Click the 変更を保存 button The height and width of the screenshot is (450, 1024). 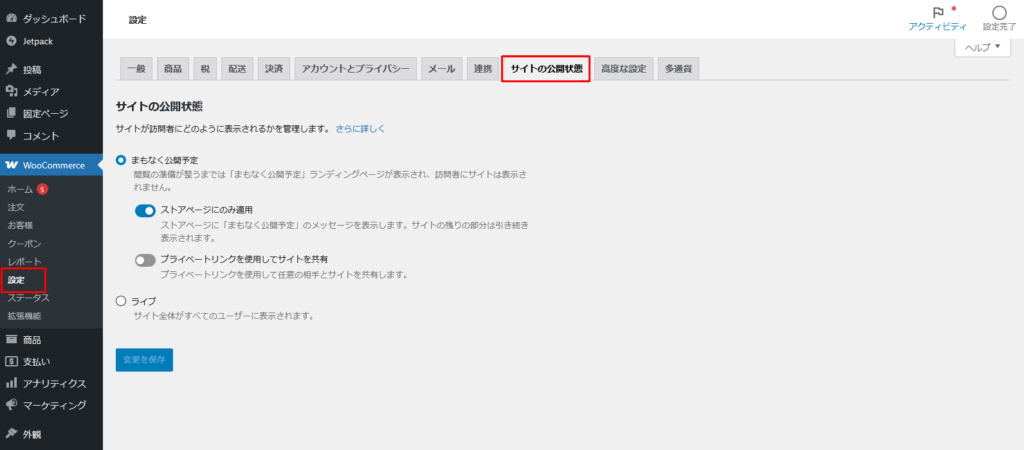point(144,359)
